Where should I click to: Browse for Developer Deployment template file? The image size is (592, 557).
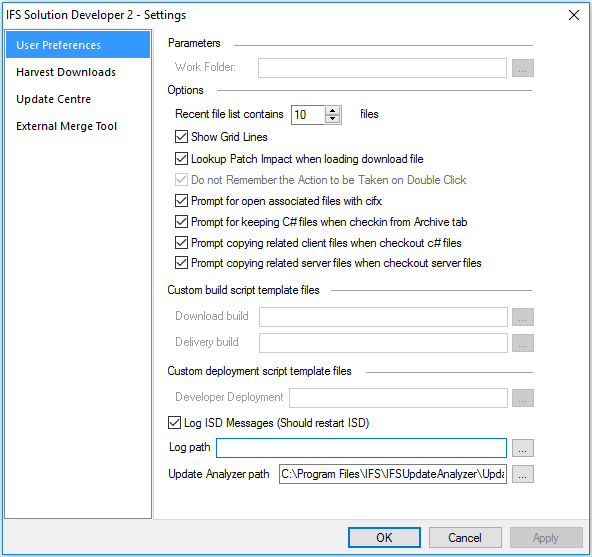523,398
